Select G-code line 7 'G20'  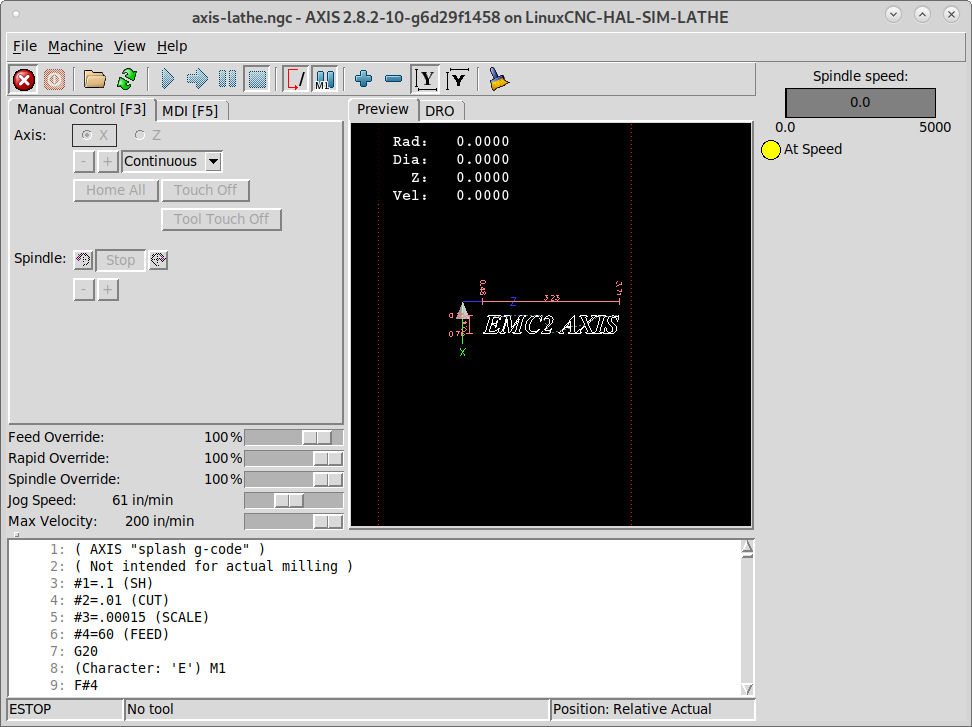(x=86, y=651)
